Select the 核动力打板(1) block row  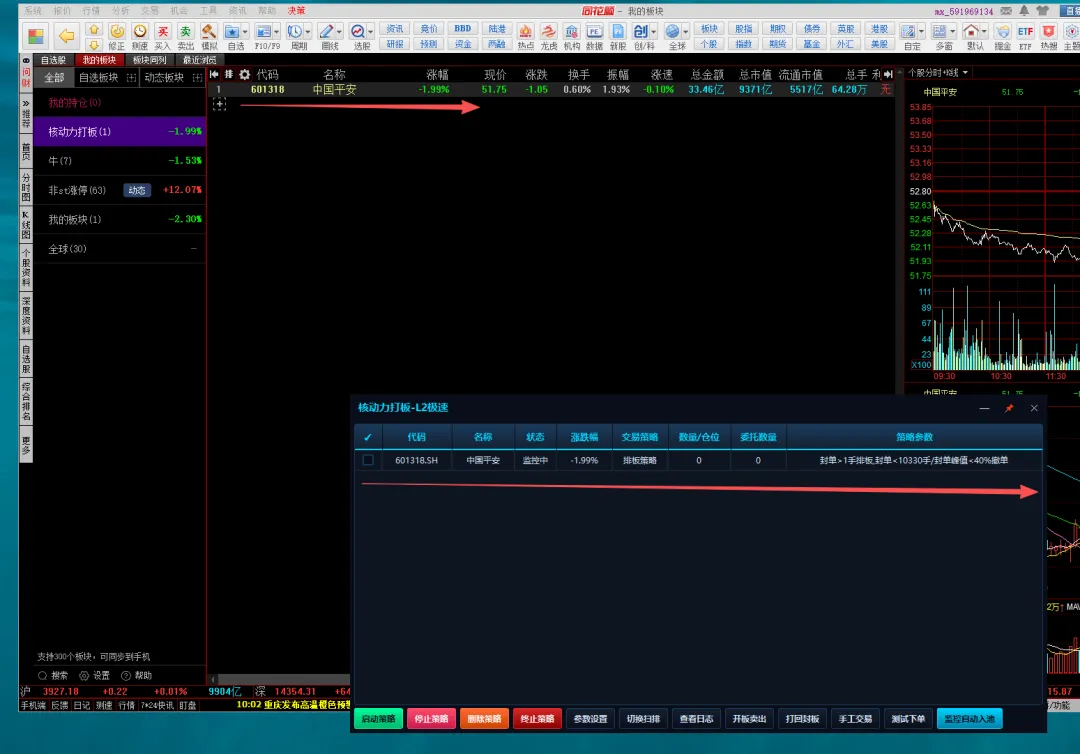pyautogui.click(x=120, y=132)
